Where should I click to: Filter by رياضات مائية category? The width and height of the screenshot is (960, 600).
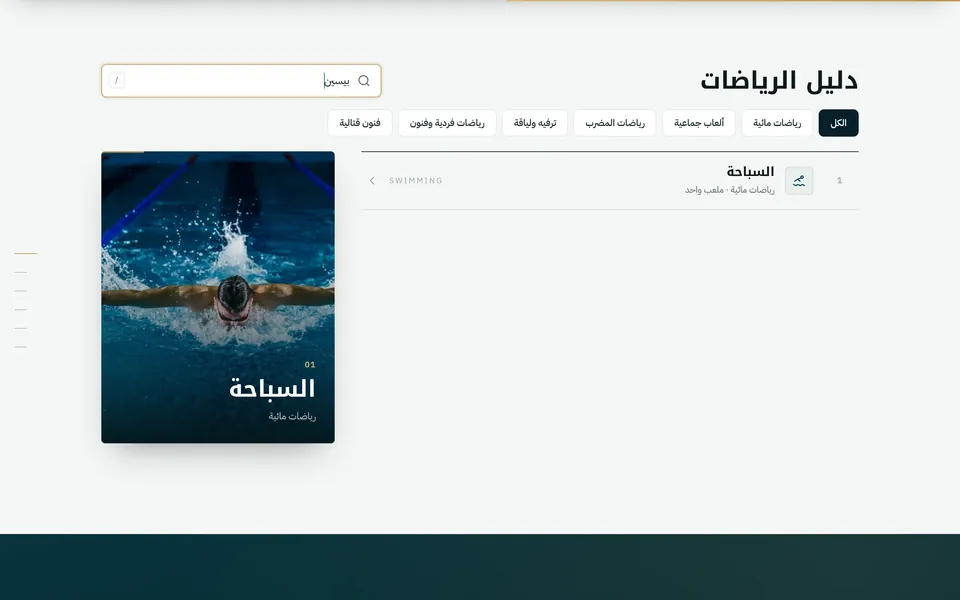click(777, 123)
